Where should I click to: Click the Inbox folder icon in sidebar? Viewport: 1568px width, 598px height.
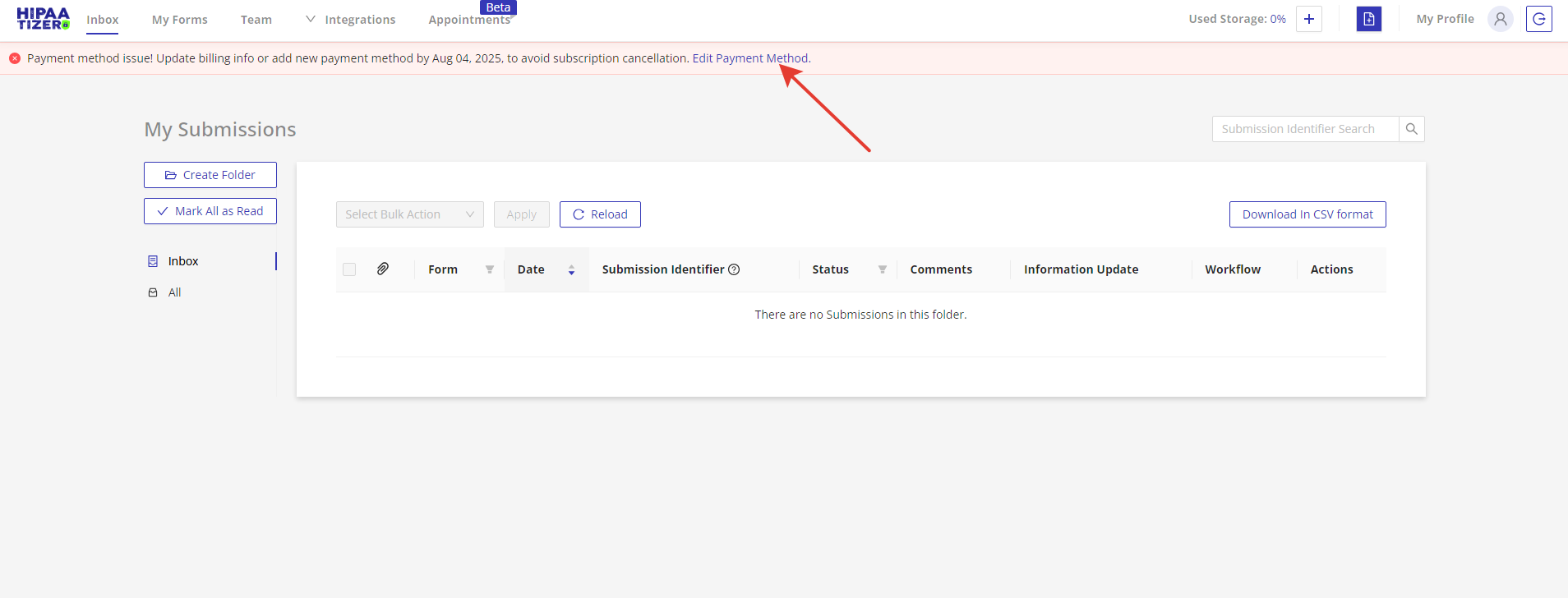pyautogui.click(x=153, y=261)
